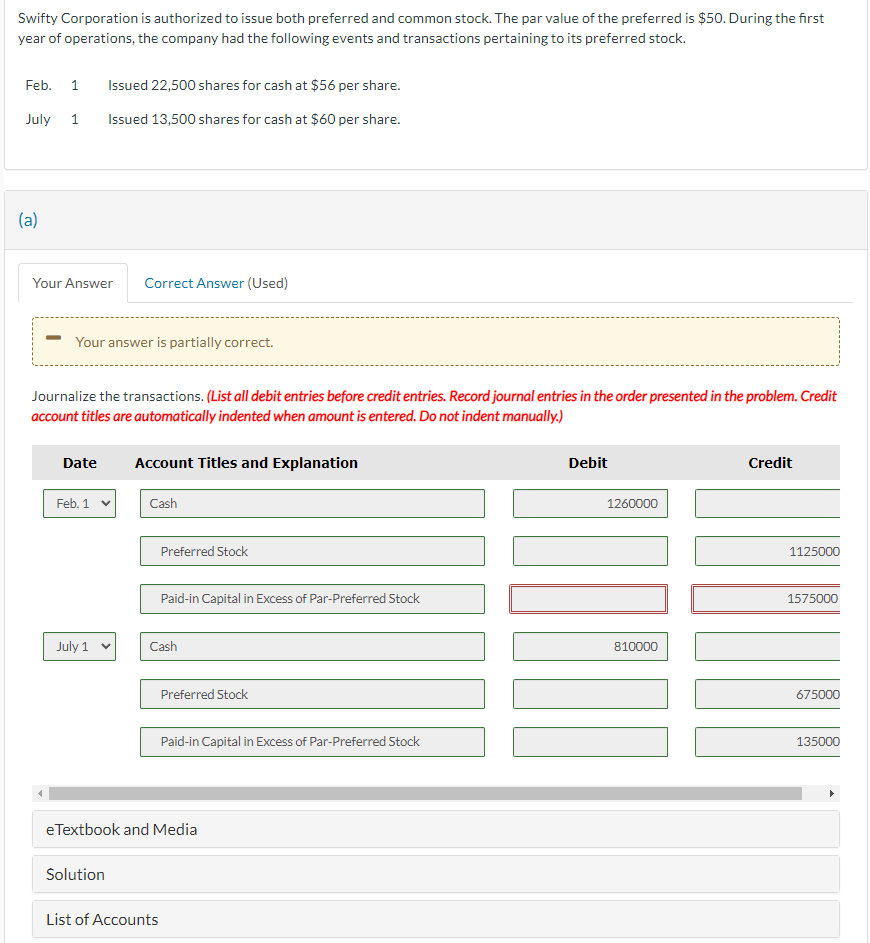Click the right scroll arrow below the table
Image resolution: width=870 pixels, height=943 pixels.
(831, 792)
